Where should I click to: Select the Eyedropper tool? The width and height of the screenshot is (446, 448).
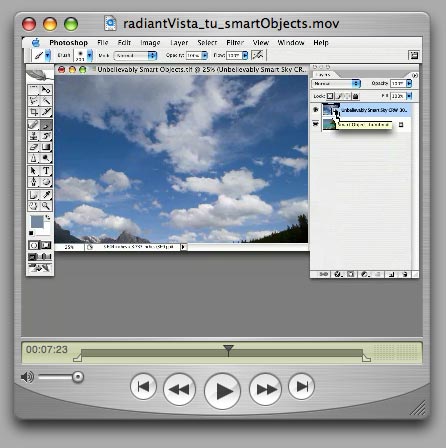click(46, 195)
